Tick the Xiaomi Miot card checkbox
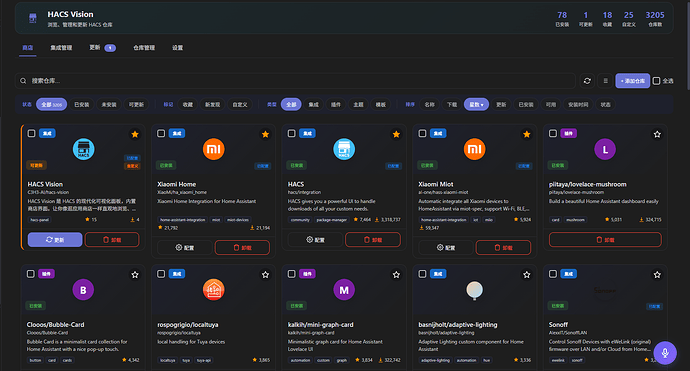The height and width of the screenshot is (371, 690). [x=422, y=133]
